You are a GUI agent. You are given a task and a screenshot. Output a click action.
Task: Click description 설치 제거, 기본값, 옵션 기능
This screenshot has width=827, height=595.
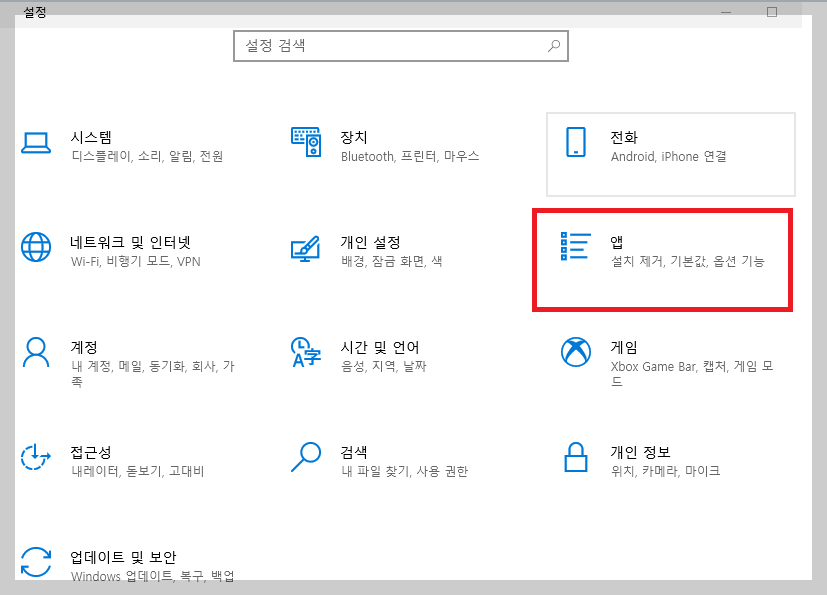(x=687, y=262)
